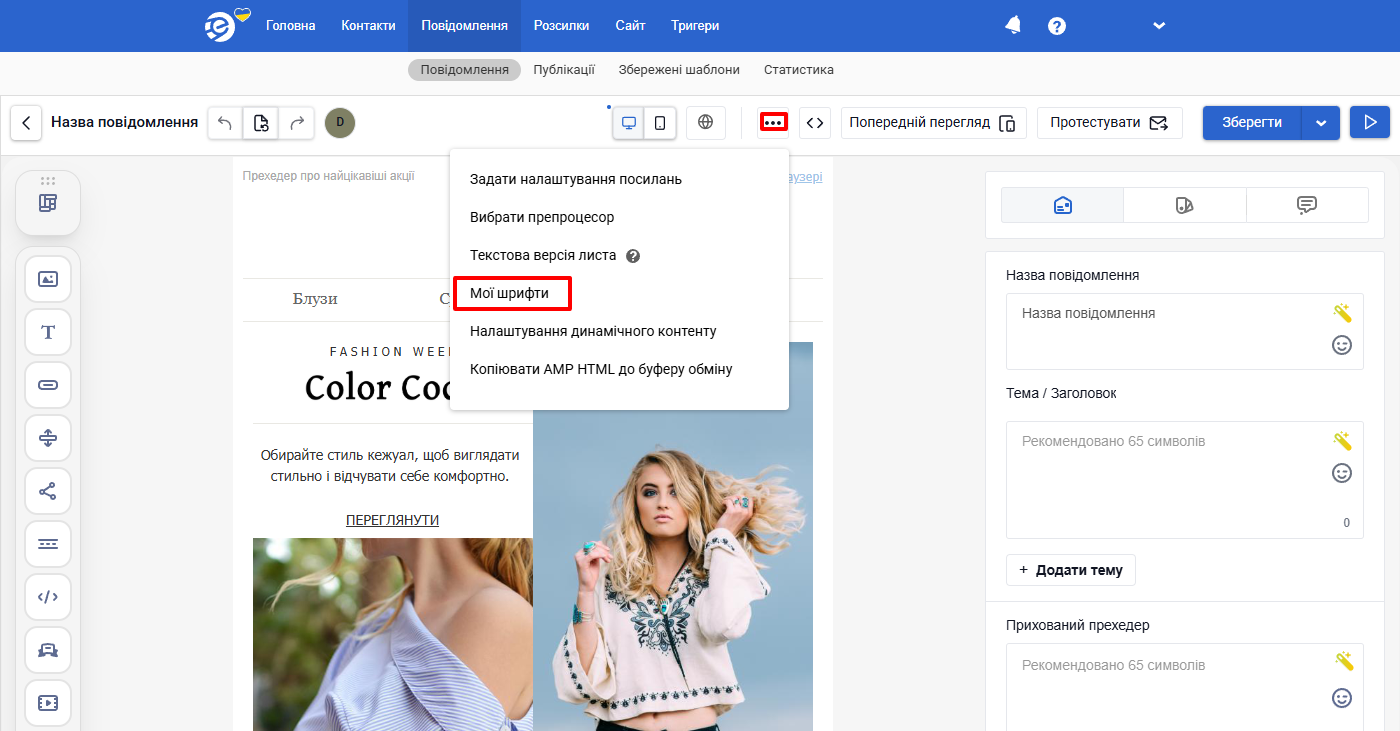
Task: Select the Text block icon
Action: 48,332
